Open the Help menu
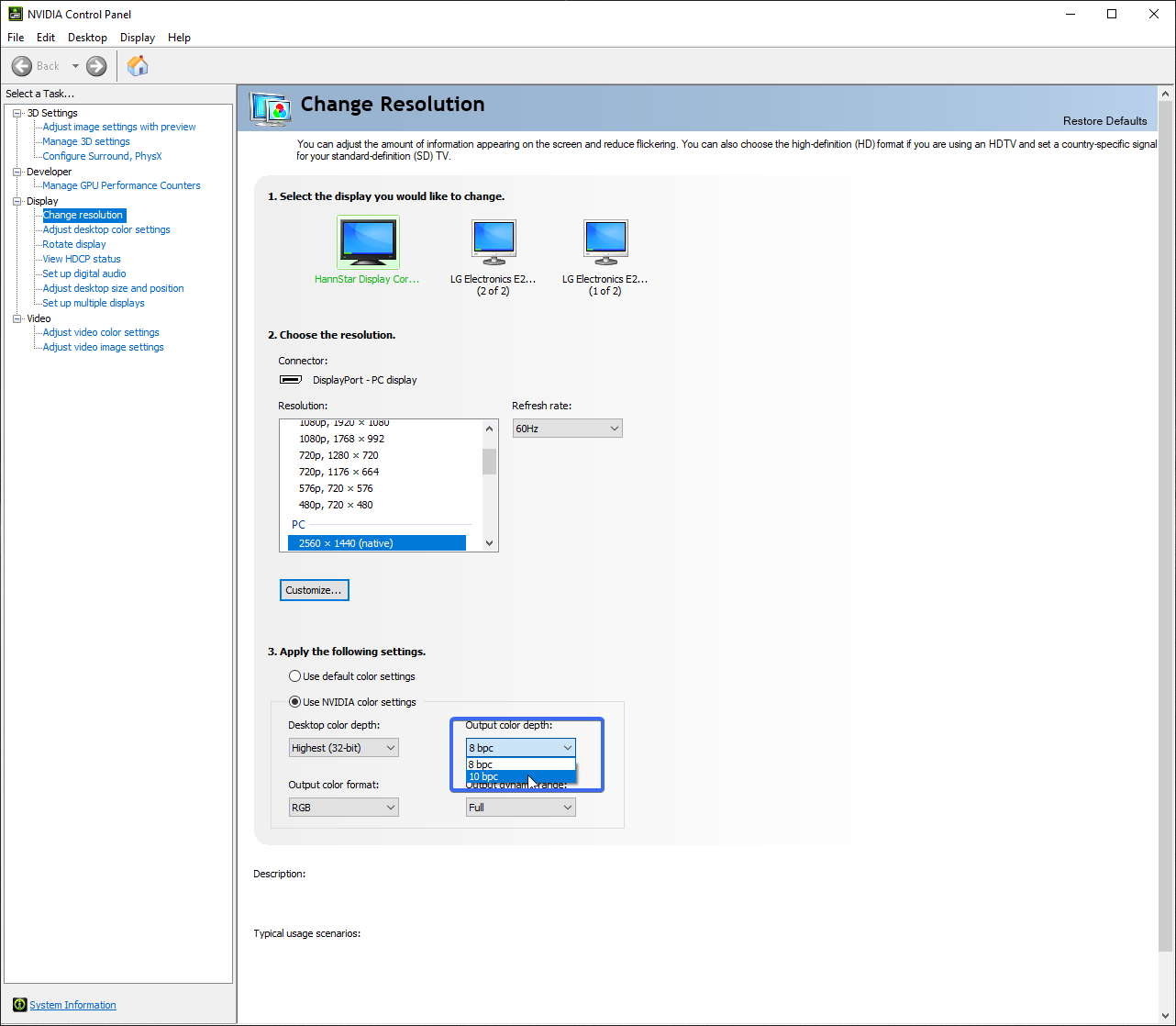The height and width of the screenshot is (1026, 1176). pos(179,38)
